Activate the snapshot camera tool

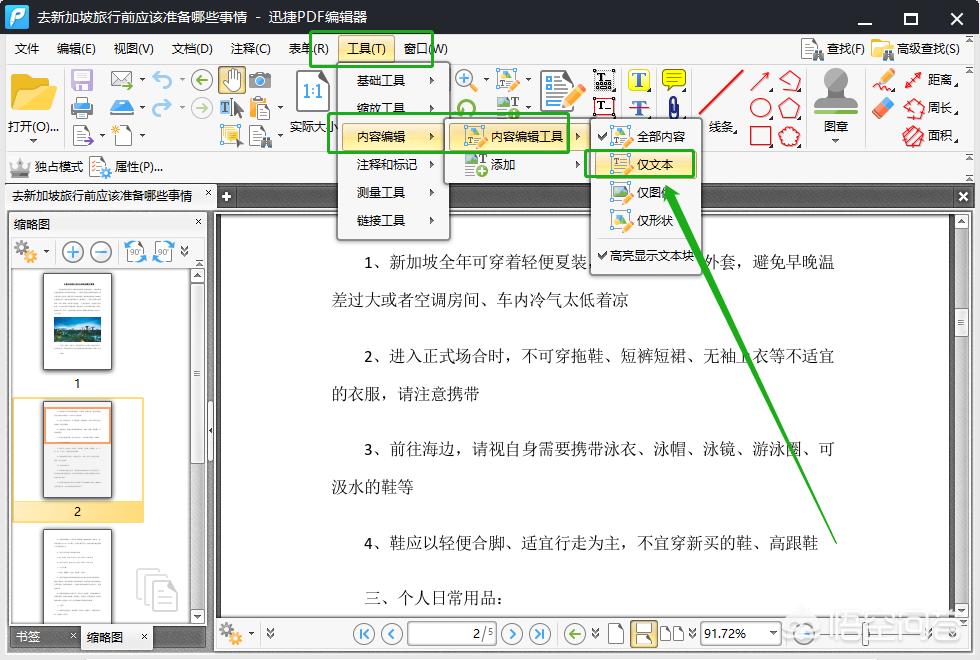[262, 79]
